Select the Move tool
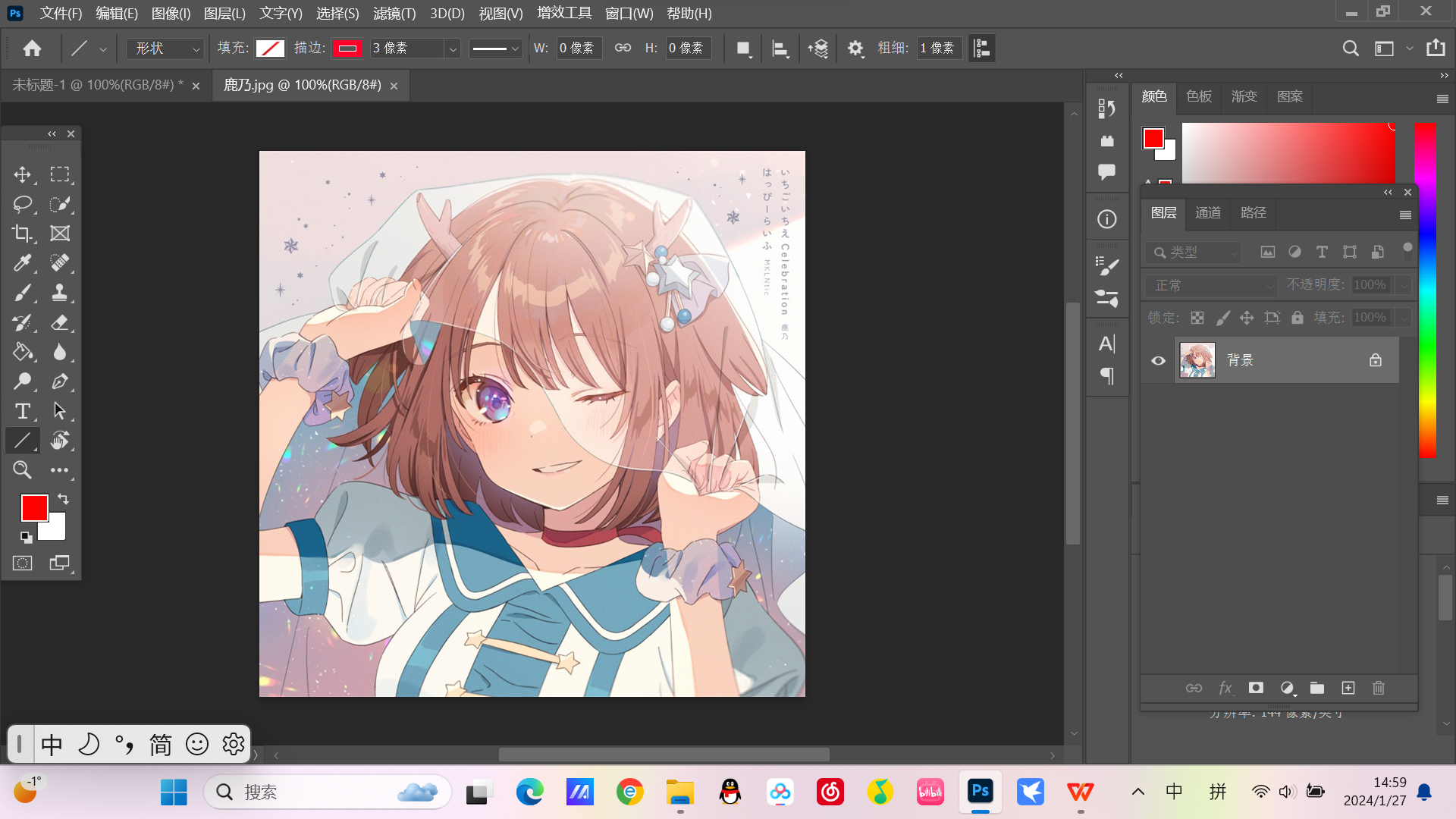The width and height of the screenshot is (1456, 819). coord(22,174)
